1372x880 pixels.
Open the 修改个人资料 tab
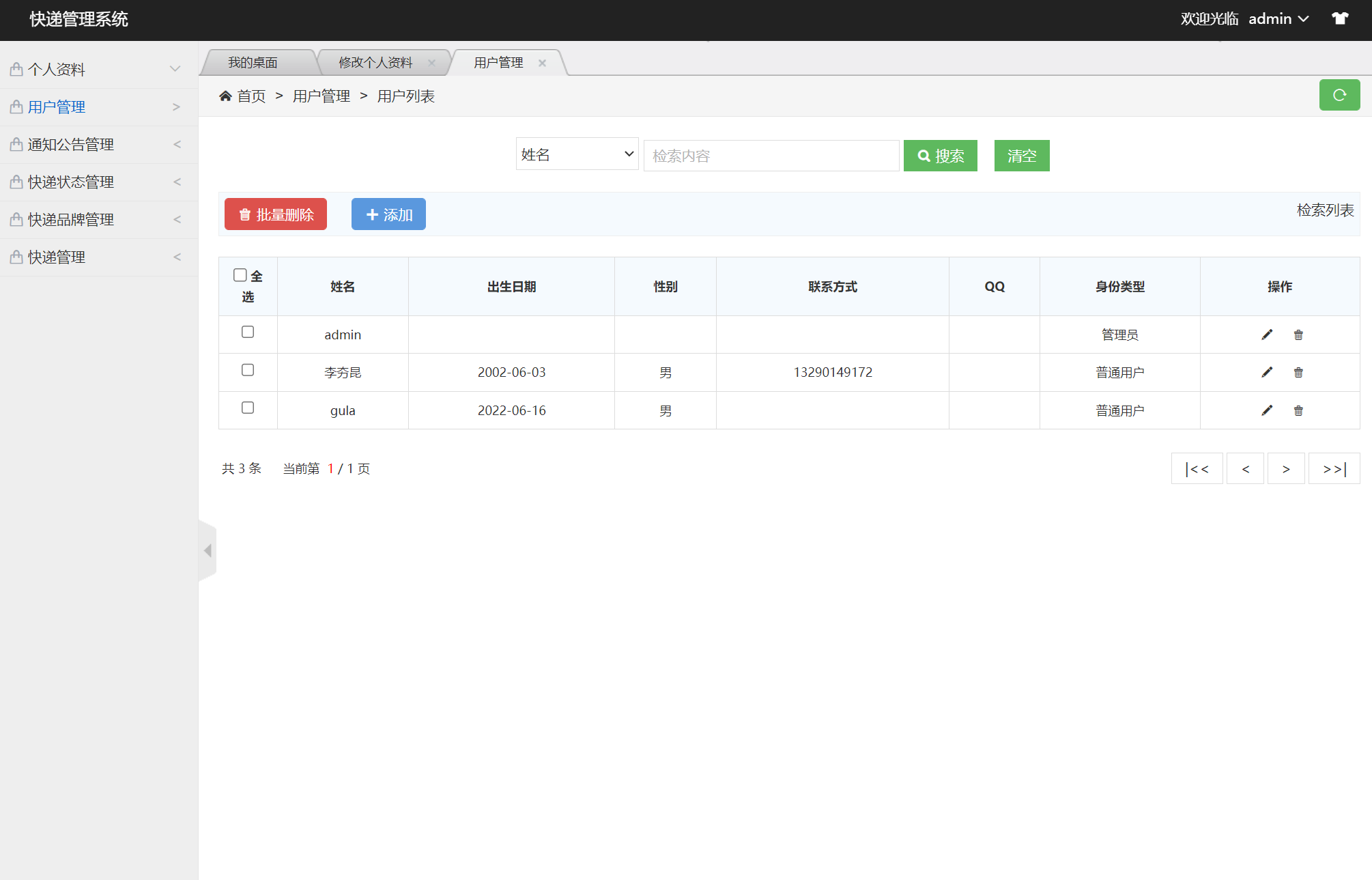coord(375,62)
